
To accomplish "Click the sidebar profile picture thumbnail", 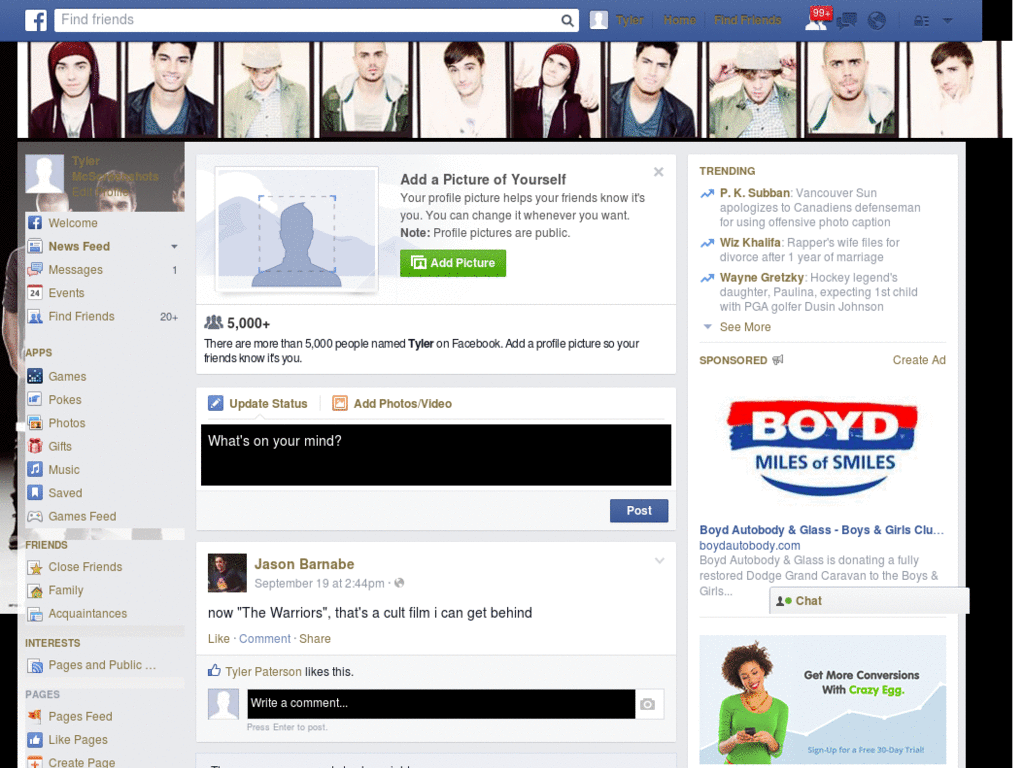I will click(x=44, y=174).
